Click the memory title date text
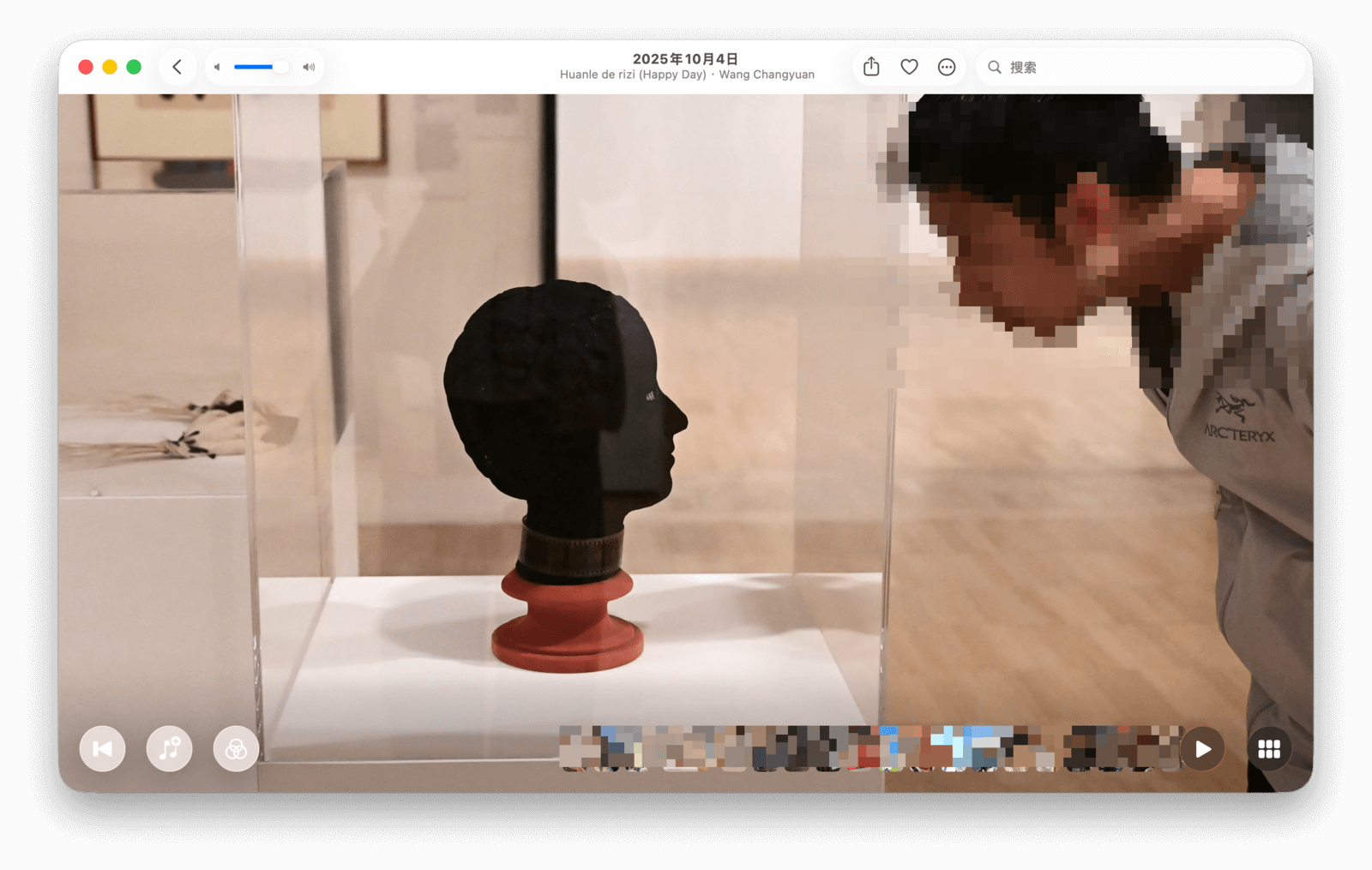This screenshot has height=870, width=1372. [685, 58]
